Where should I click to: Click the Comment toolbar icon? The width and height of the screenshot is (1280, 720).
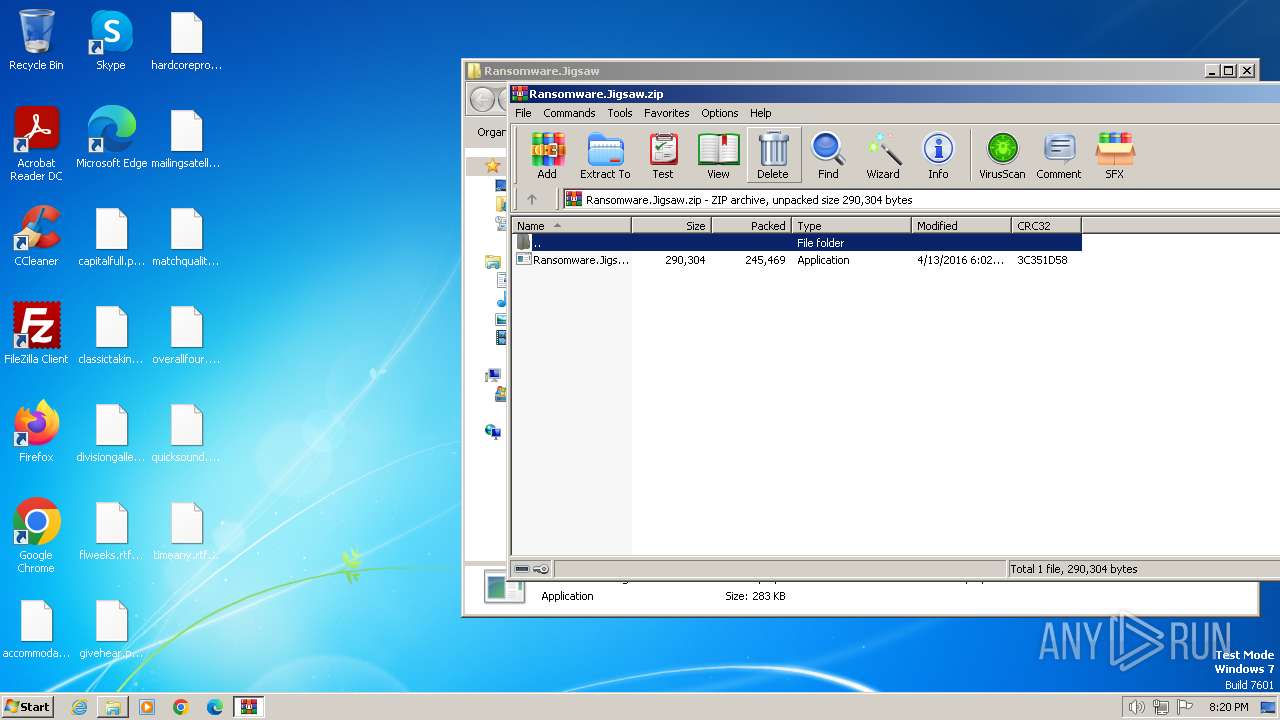[1059, 155]
